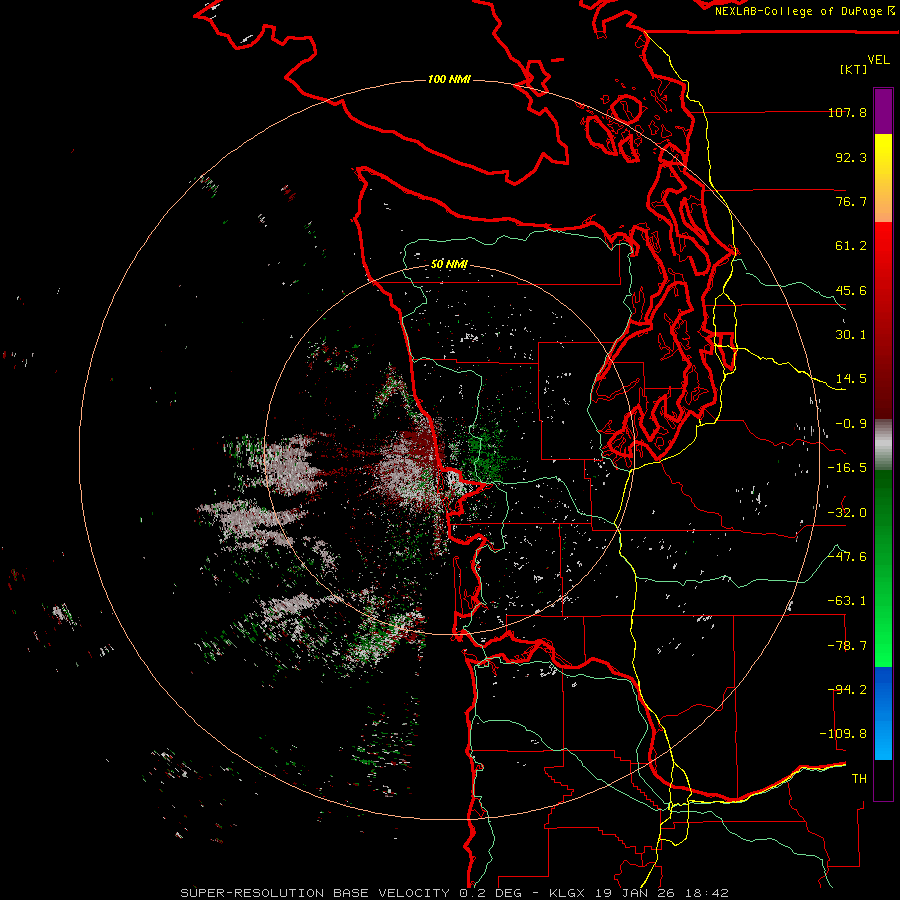900x900 pixels.
Task: Click the 19 JAN 26 date text
Action: [635, 893]
